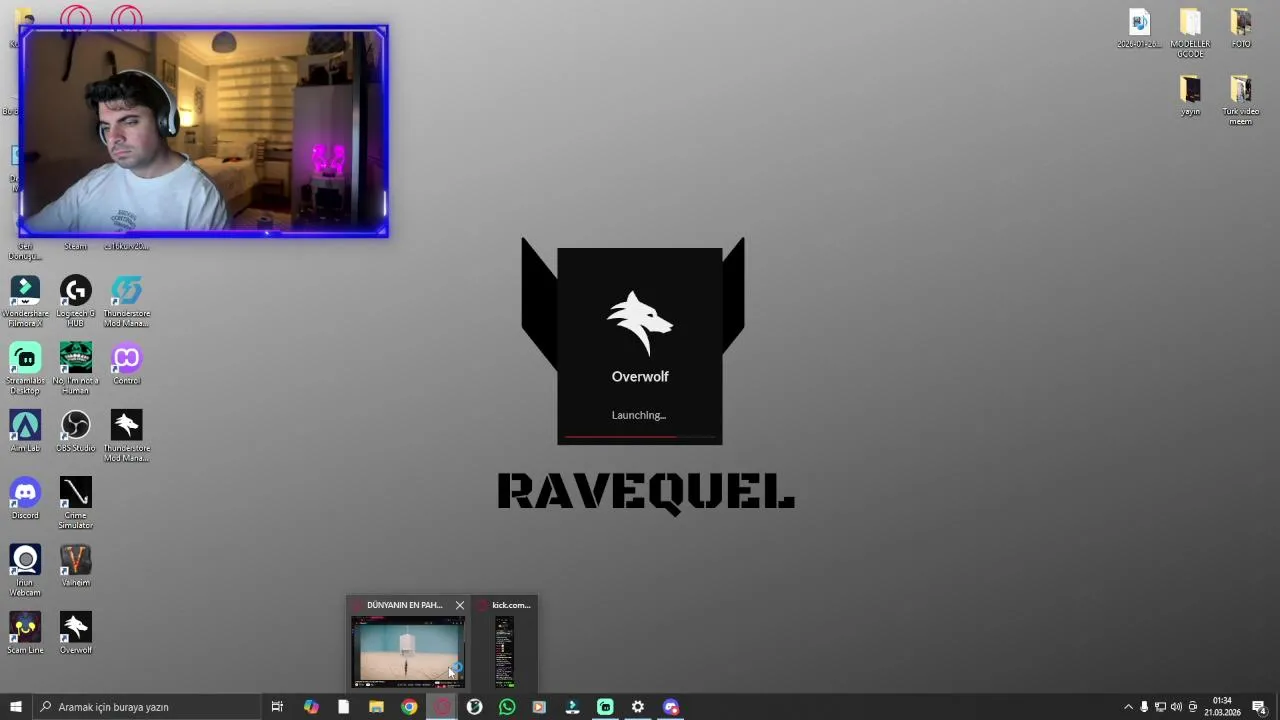Open Iriun Webcam desktop shortcut

click(25, 570)
